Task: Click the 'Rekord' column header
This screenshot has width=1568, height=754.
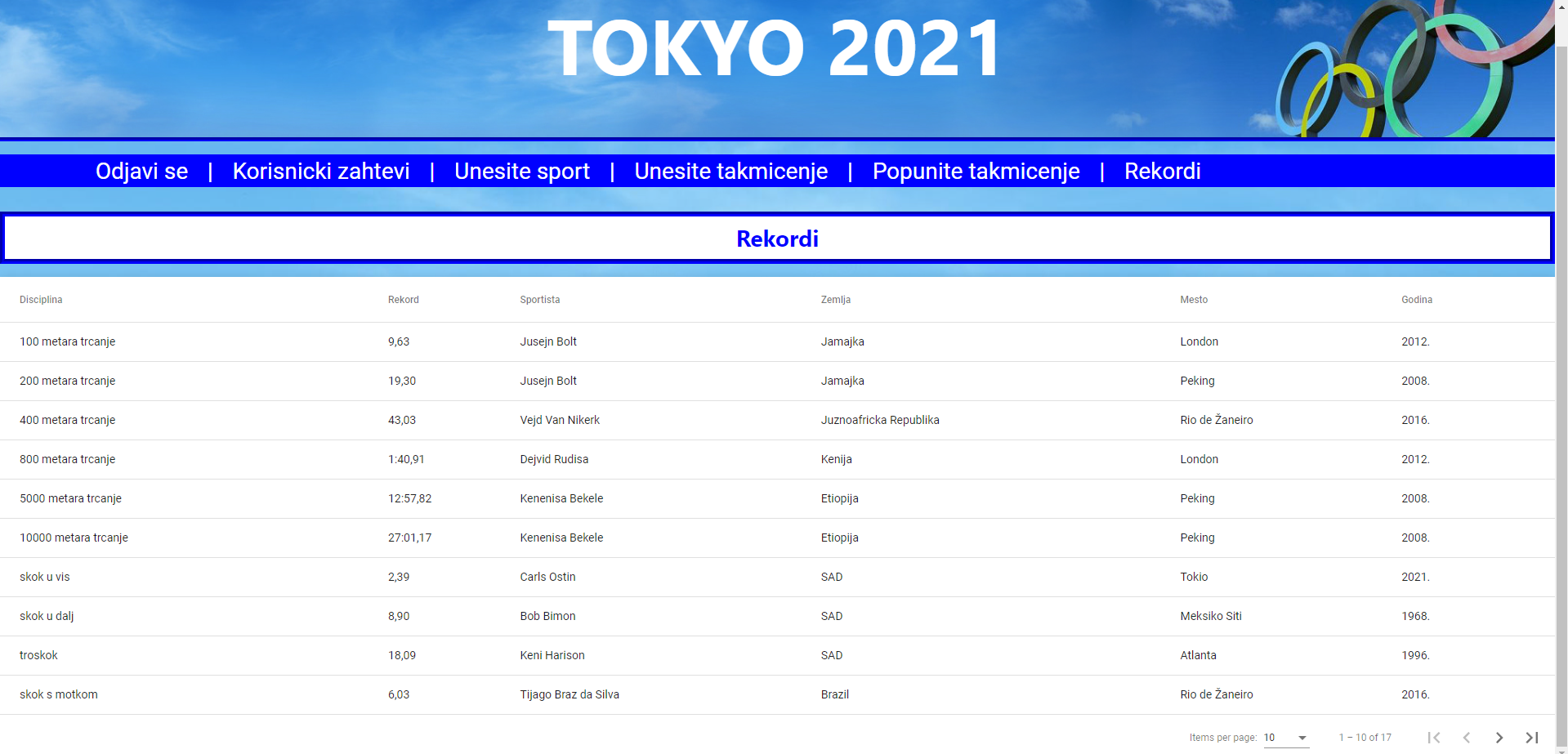Action: 403,300
